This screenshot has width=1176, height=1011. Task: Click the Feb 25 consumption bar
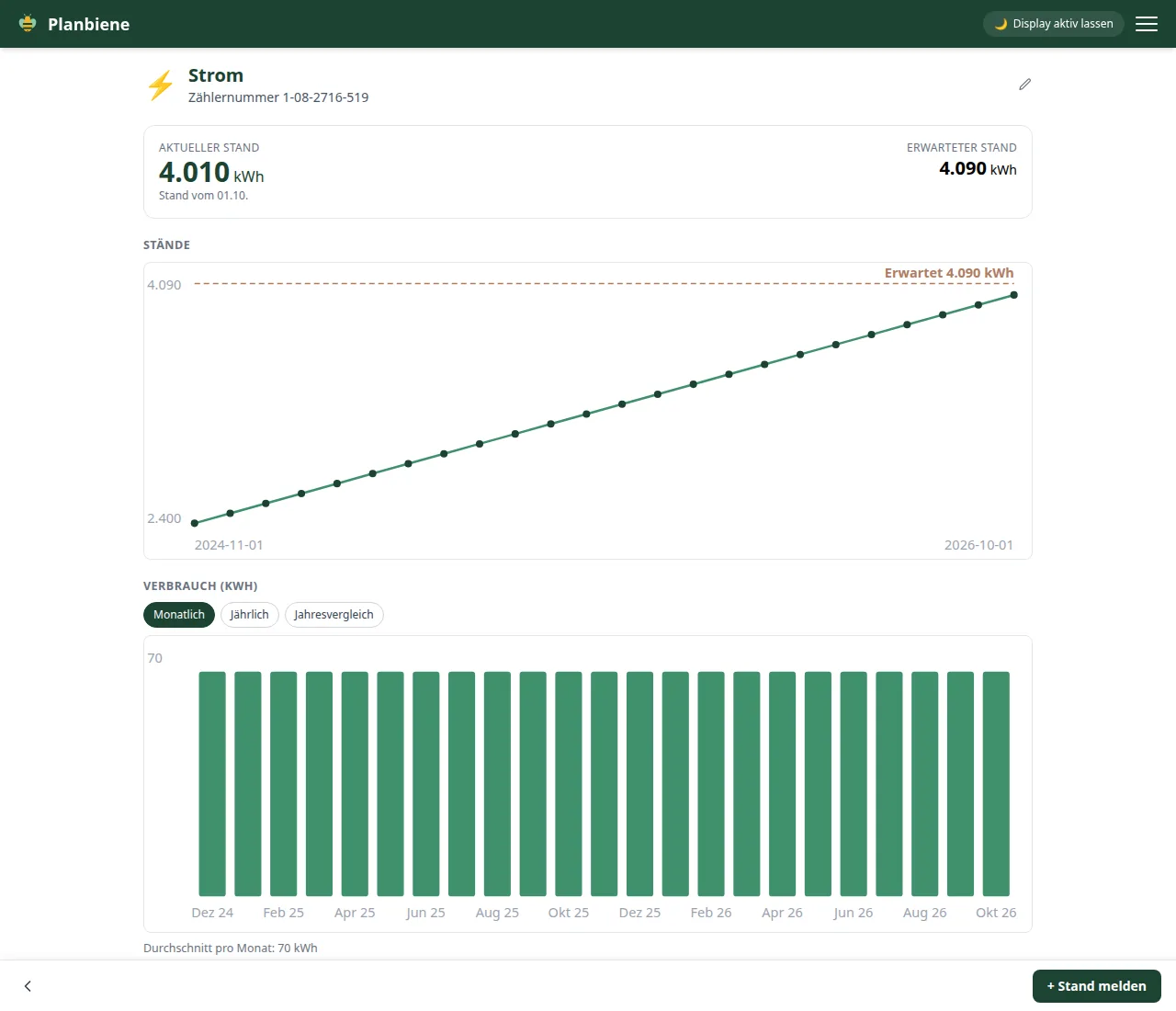[x=284, y=784]
